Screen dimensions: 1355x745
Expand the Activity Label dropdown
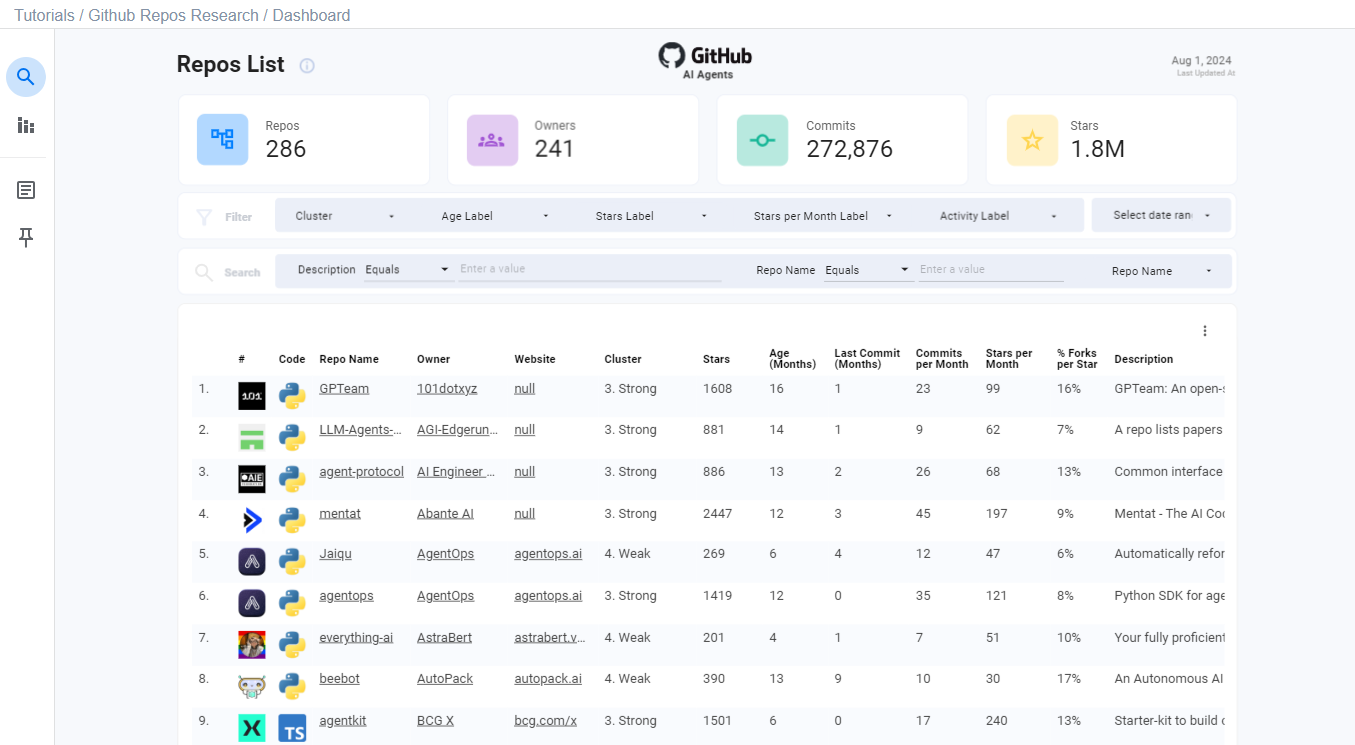998,216
